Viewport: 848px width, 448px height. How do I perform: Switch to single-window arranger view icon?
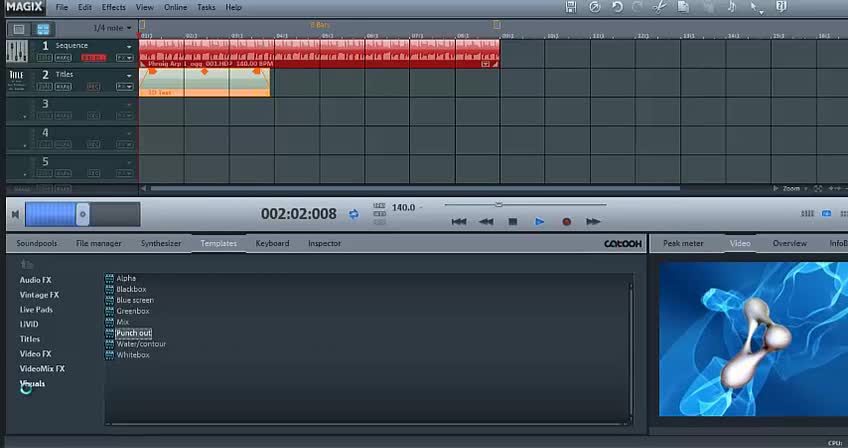(x=19, y=29)
